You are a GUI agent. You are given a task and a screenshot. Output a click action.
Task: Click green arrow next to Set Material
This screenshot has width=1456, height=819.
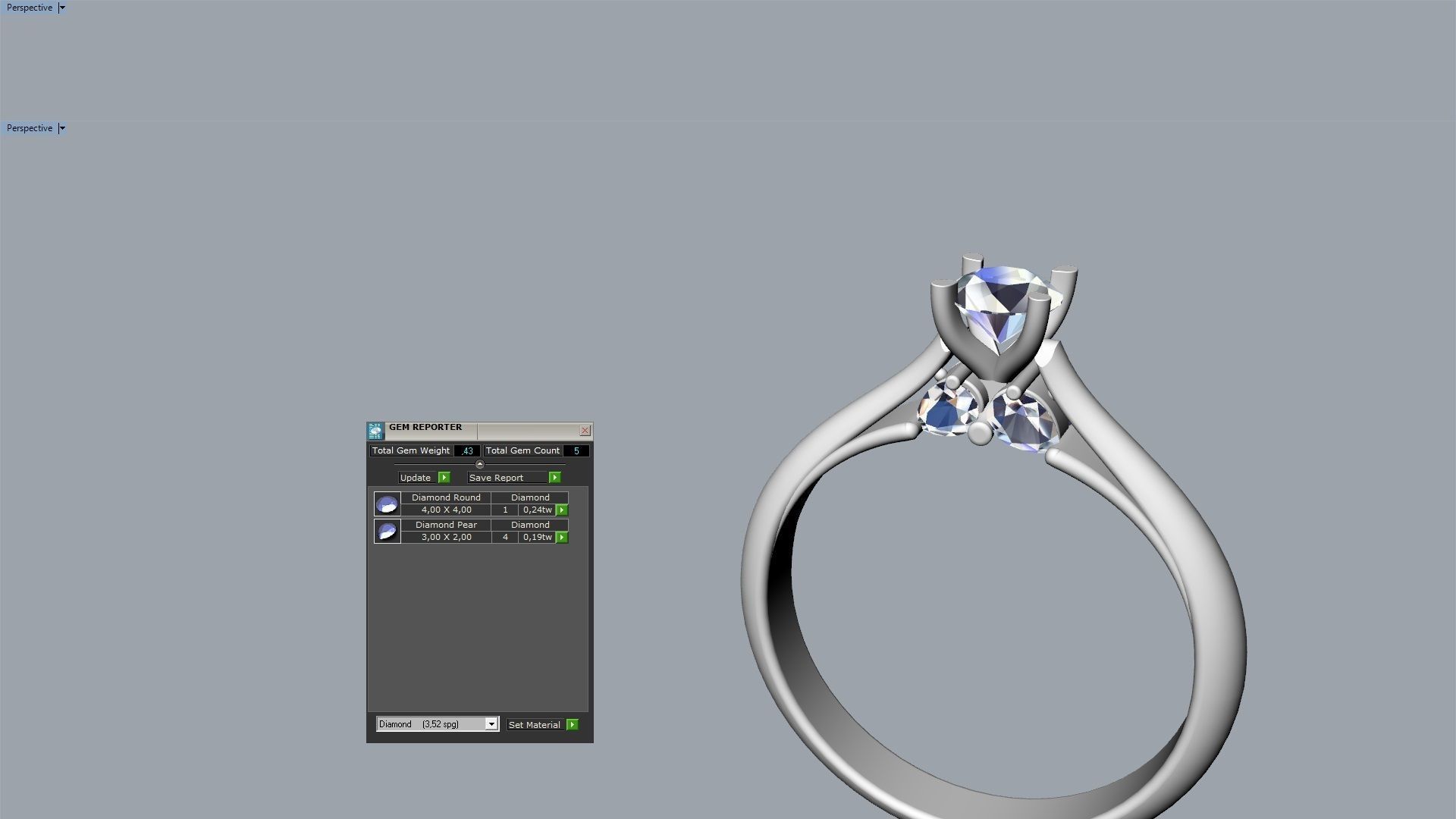click(x=573, y=725)
